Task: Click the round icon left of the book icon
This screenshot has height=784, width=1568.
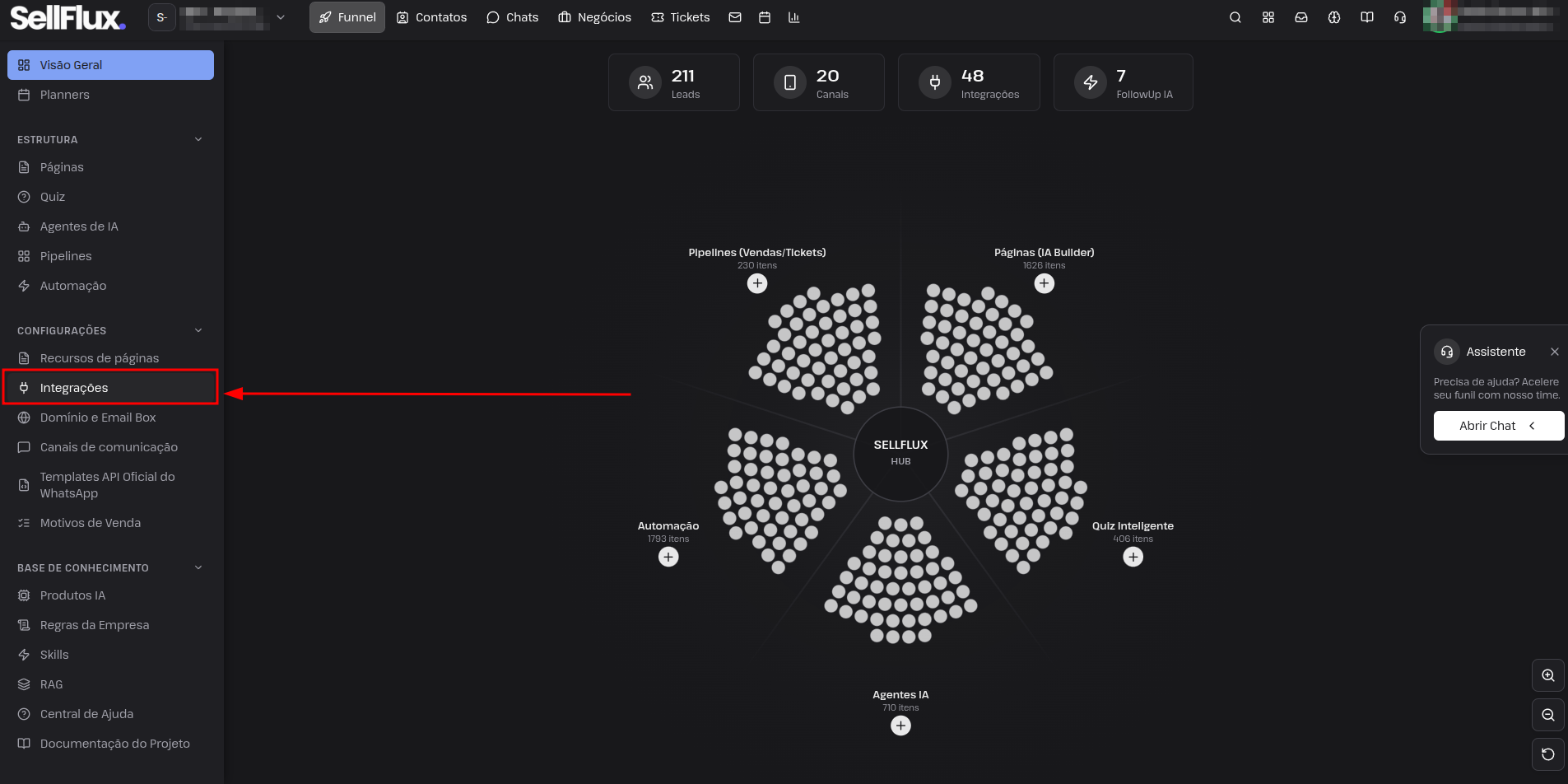Action: pyautogui.click(x=1334, y=17)
